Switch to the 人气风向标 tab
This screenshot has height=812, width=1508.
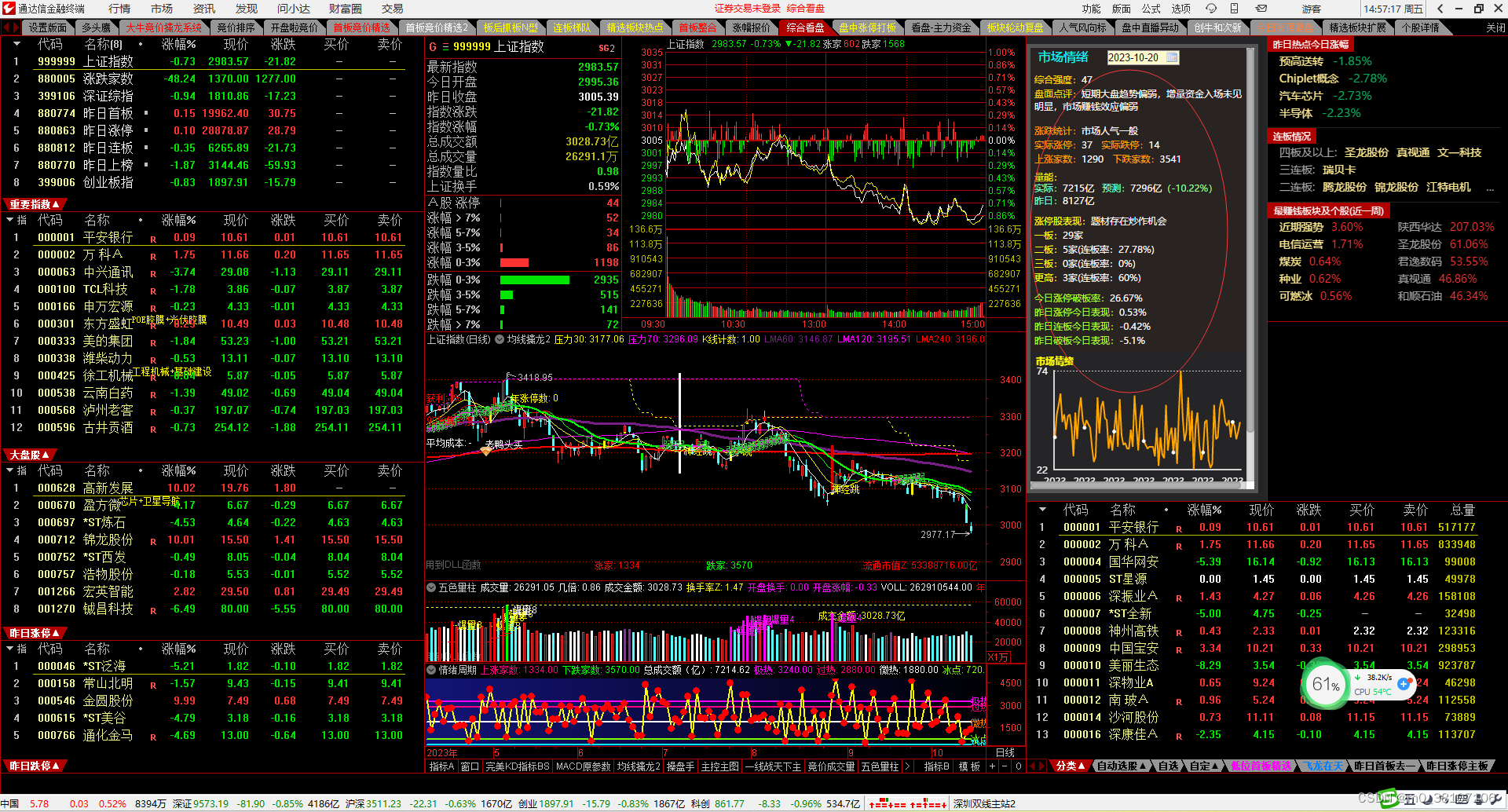pyautogui.click(x=1083, y=27)
